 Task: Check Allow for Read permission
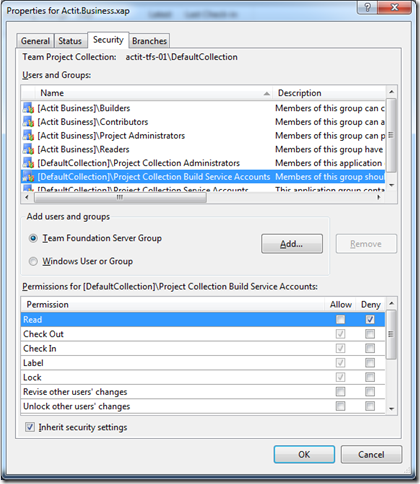[340, 319]
